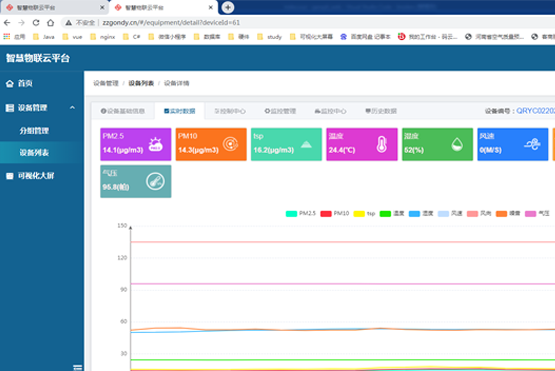
Task: Toggle tsp series in chart legend
Action: (364, 213)
